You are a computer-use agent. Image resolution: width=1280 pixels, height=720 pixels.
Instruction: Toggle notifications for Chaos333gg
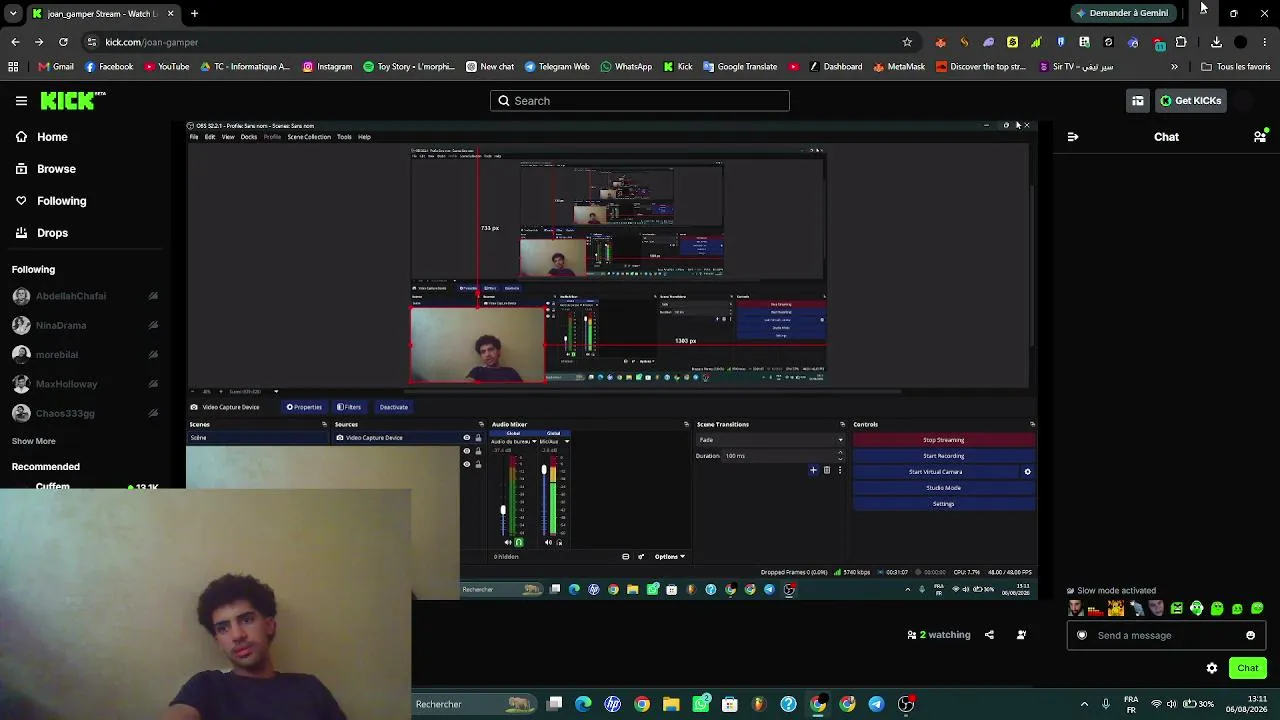click(153, 413)
